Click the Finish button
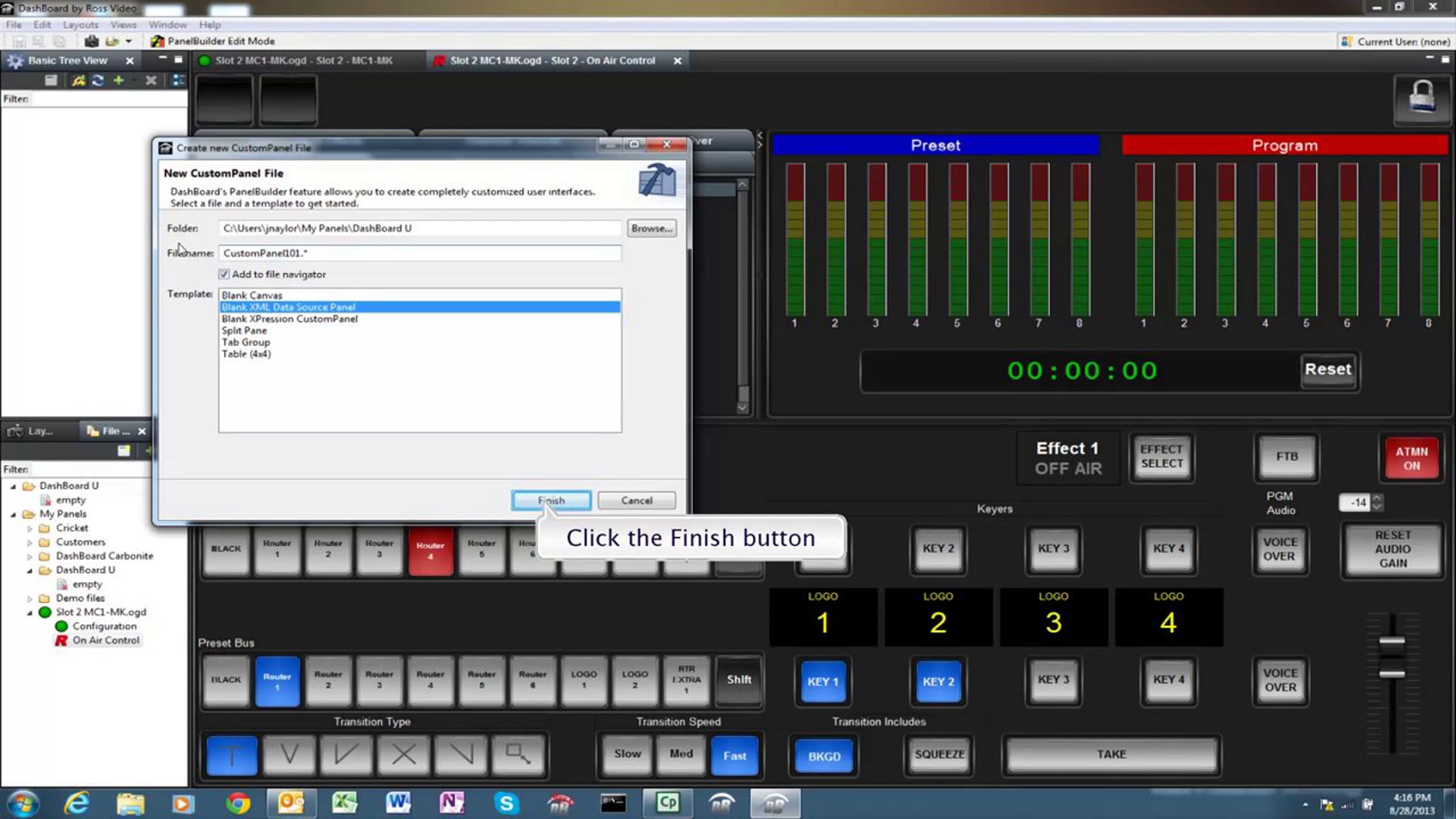1456x819 pixels. click(551, 500)
